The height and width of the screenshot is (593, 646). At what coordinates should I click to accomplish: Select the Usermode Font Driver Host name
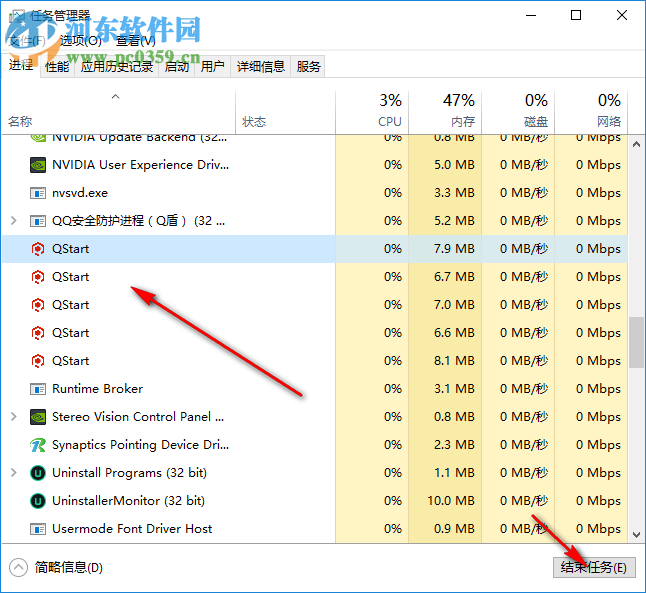coord(132,529)
